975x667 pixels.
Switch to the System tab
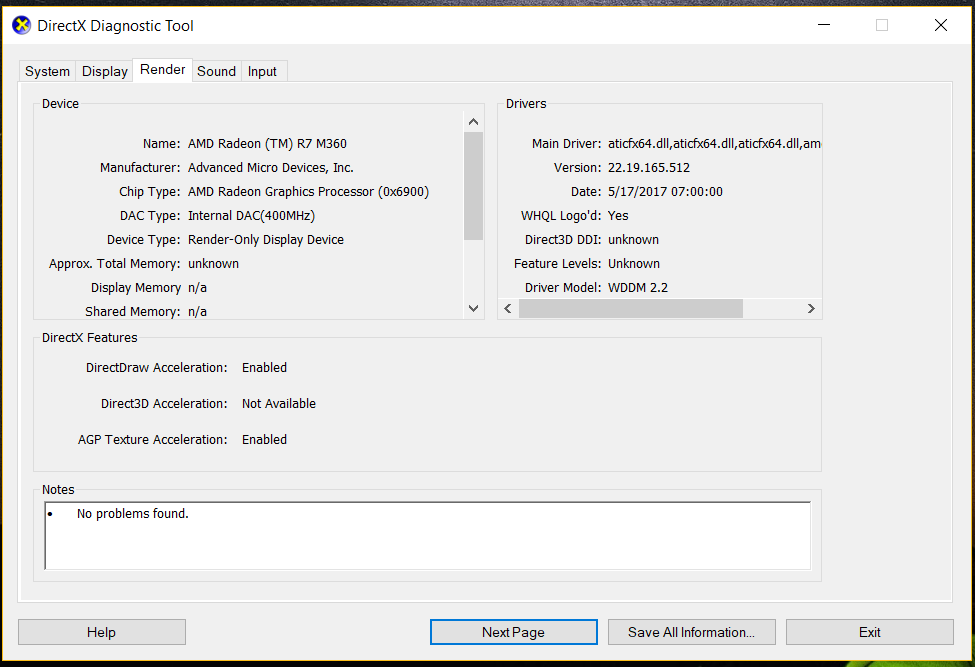(47, 71)
